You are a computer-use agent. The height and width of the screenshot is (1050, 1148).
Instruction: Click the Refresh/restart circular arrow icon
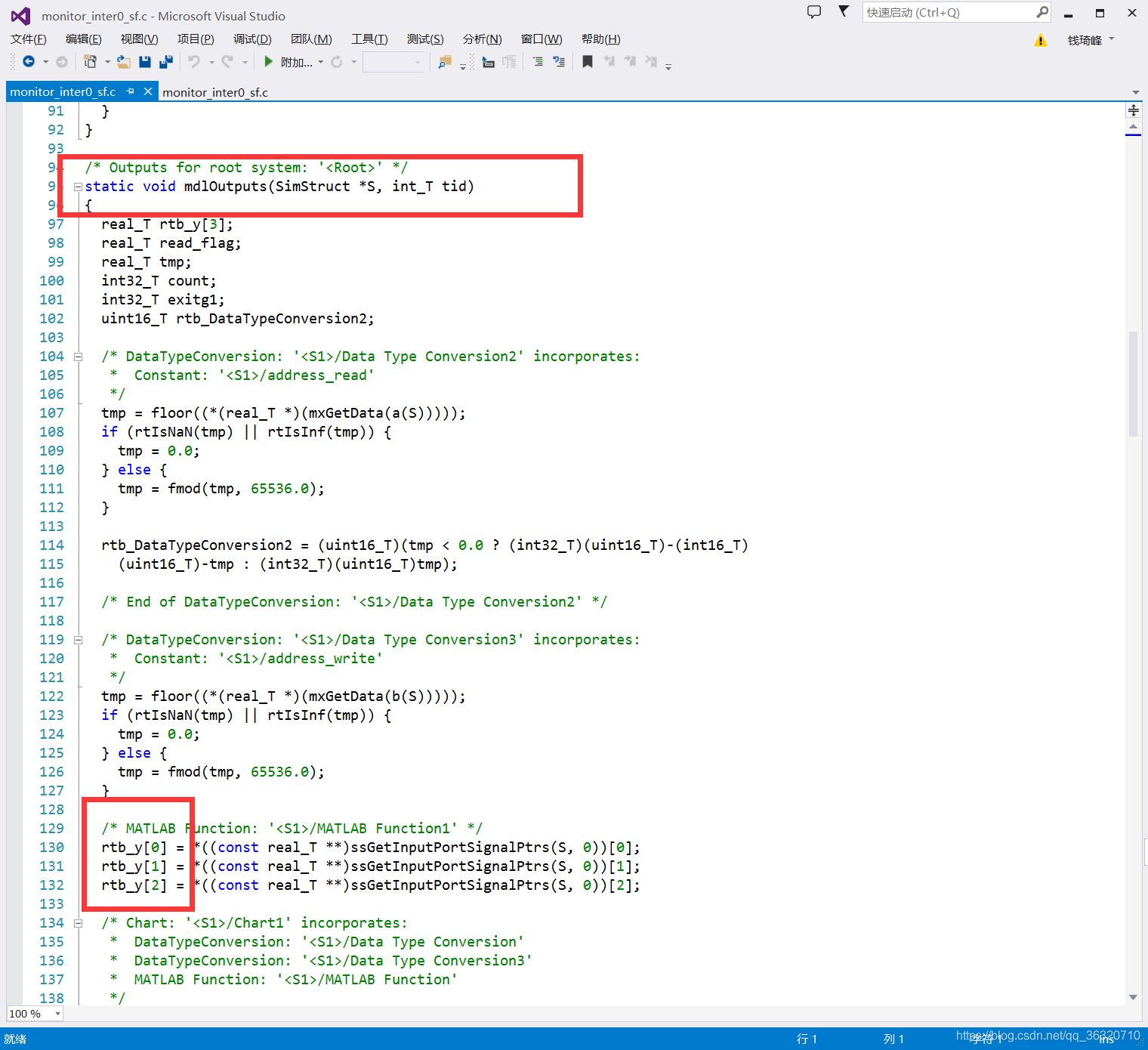[337, 62]
